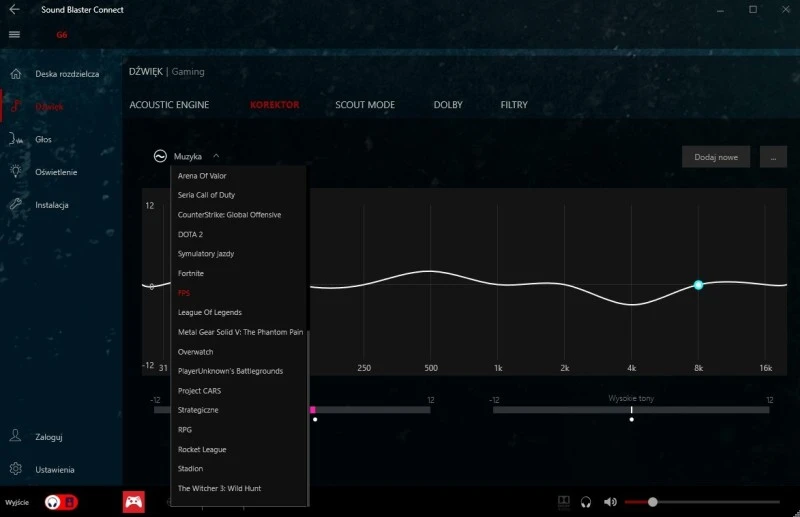800x517 pixels.
Task: Open Oświetlenie lighting bulb icon
Action: (x=16, y=172)
